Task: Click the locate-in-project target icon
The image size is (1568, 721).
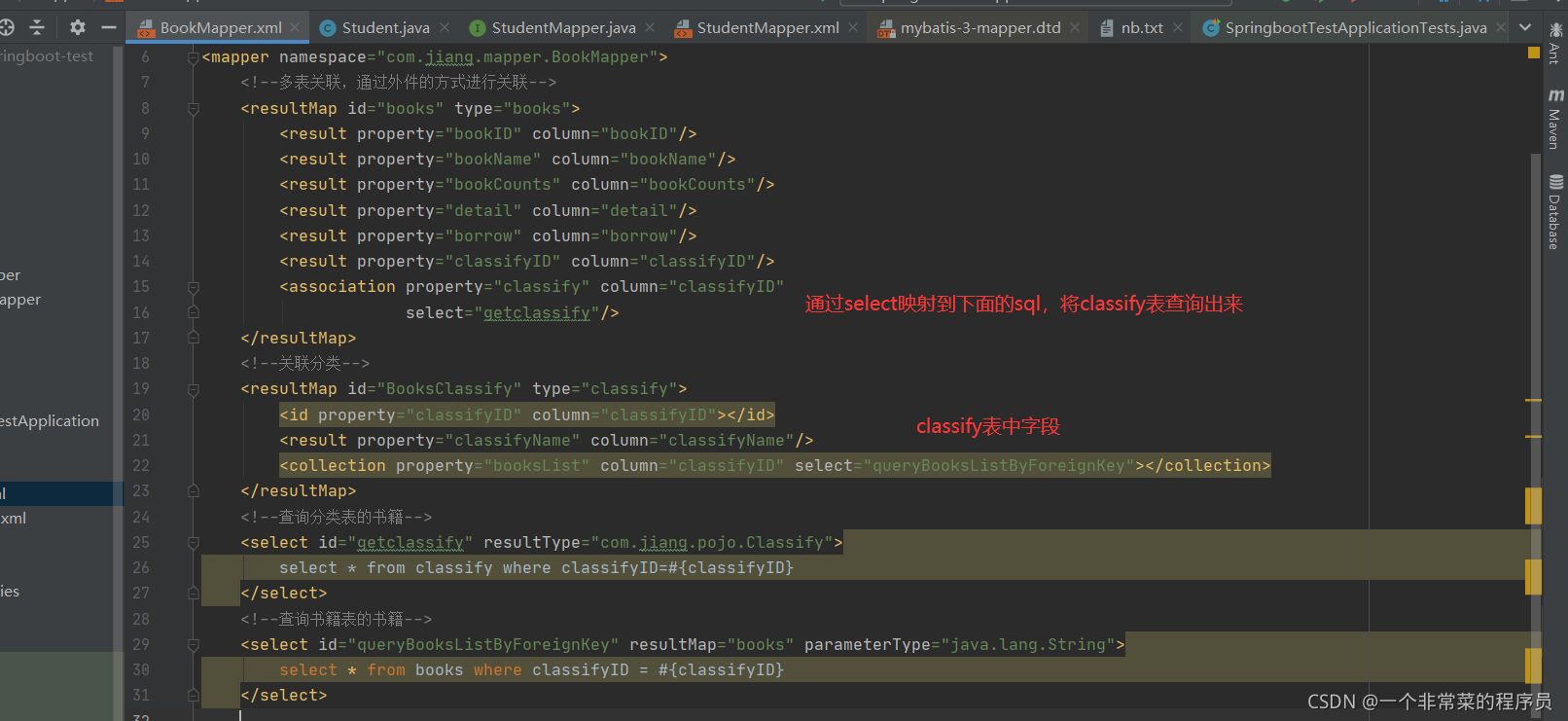Action: tap(6, 27)
